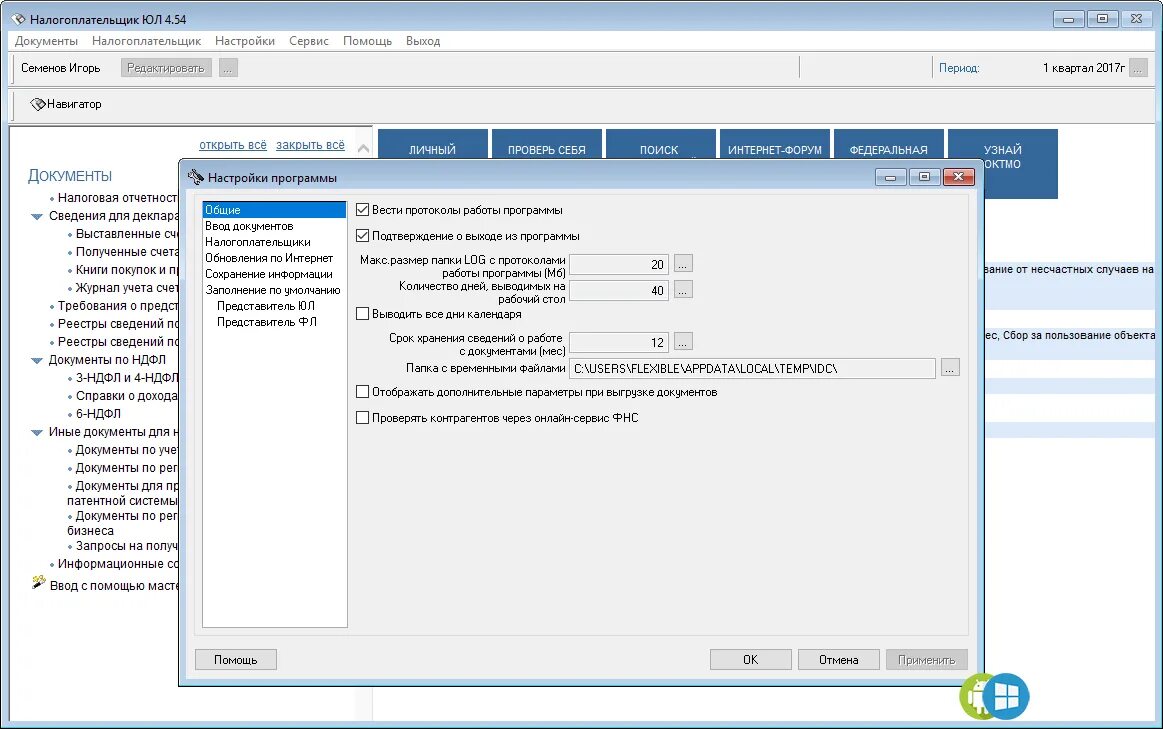Image resolution: width=1163 pixels, height=729 pixels.
Task: Collapse navigator panel with up chevron
Action: tap(363, 148)
